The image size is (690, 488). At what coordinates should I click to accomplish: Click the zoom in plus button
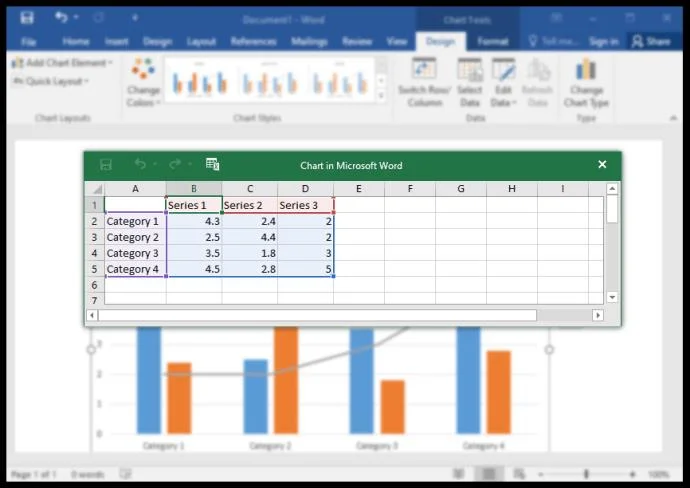point(633,474)
